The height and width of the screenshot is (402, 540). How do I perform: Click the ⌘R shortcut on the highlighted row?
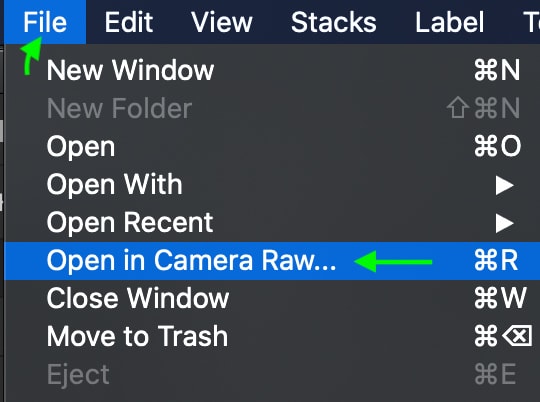pyautogui.click(x=496, y=260)
